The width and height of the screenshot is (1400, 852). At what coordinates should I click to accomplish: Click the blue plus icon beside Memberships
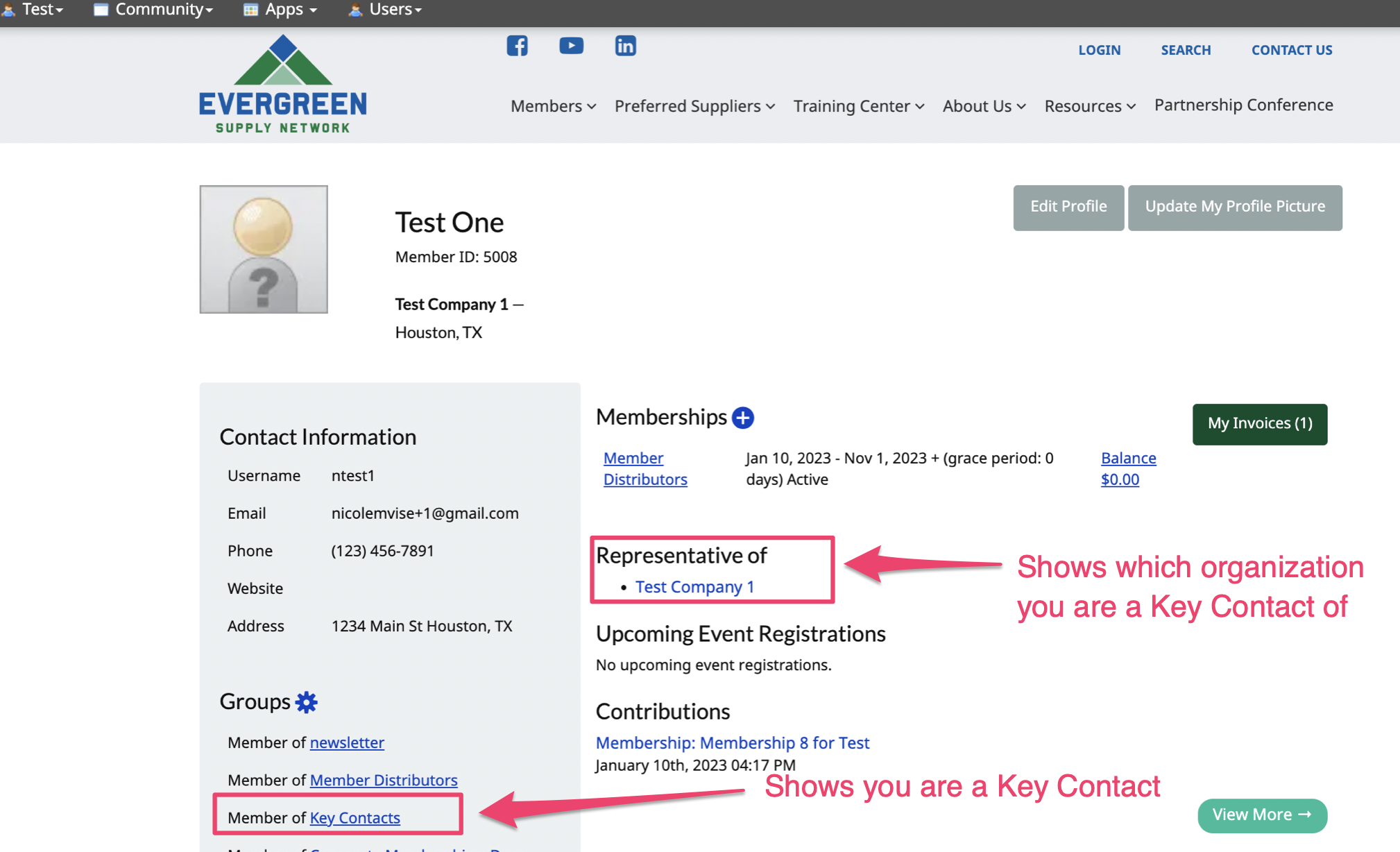pyautogui.click(x=743, y=418)
